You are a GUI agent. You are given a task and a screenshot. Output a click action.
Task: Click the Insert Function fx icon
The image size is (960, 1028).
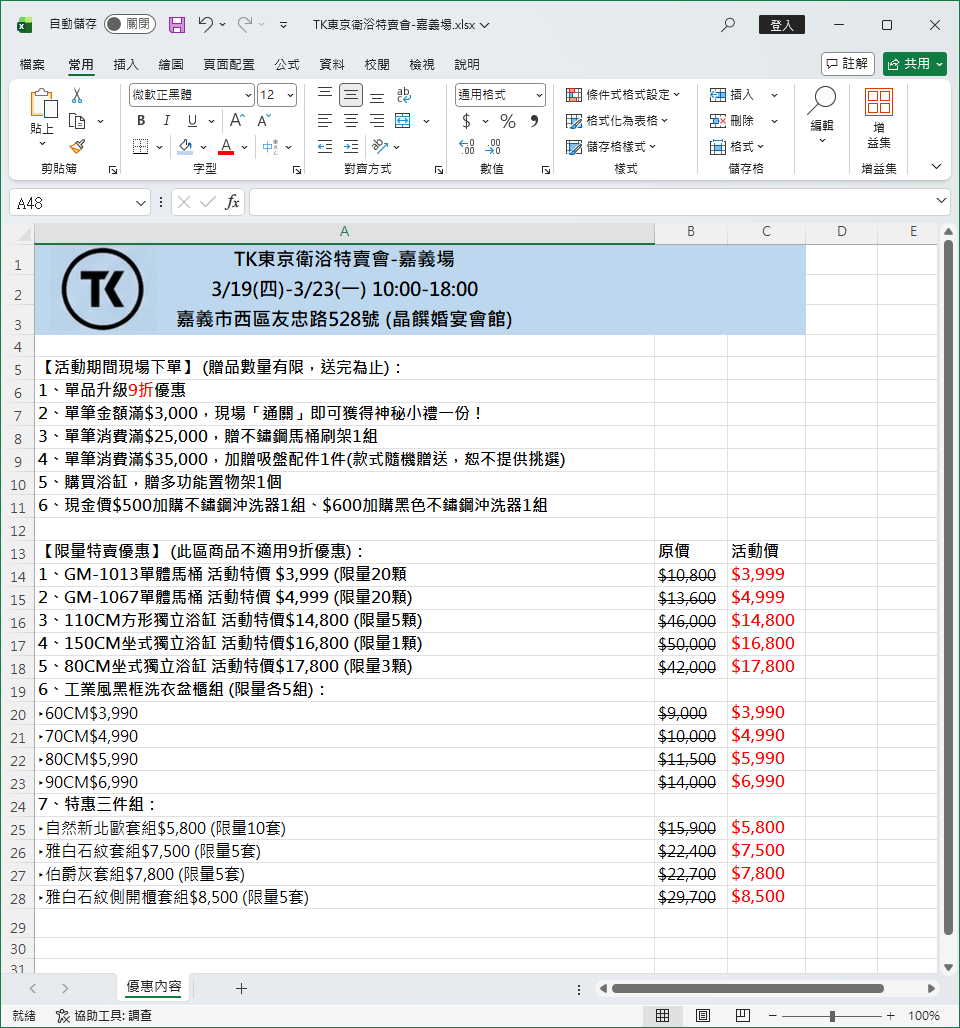point(231,203)
